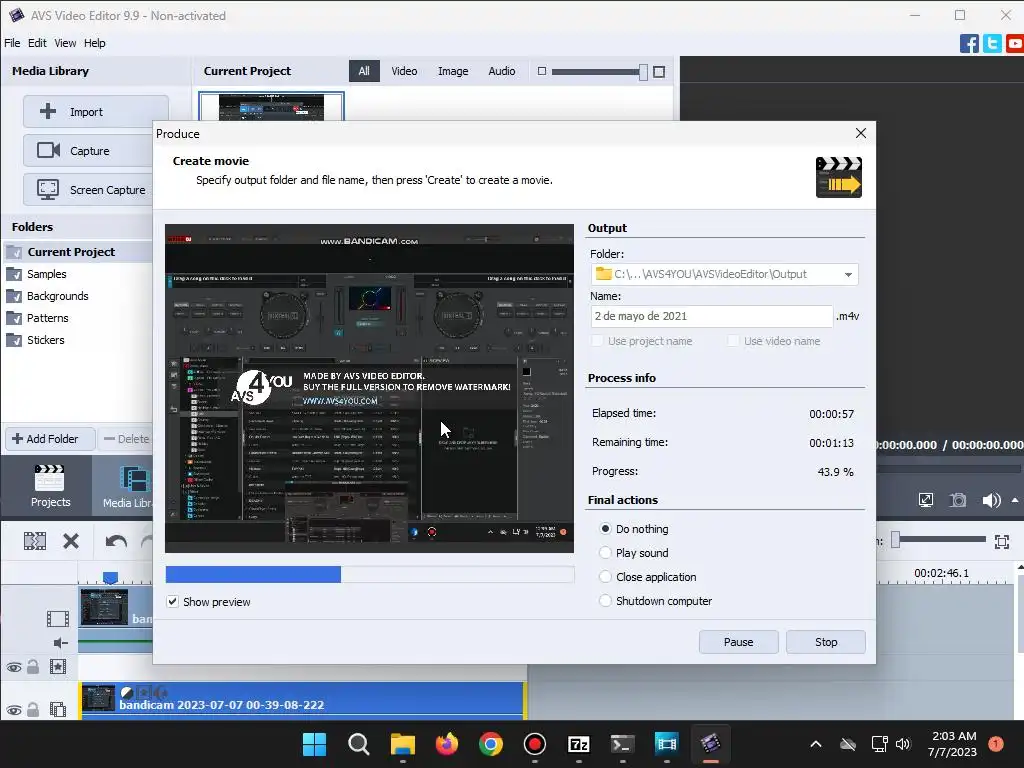Open the Twitter link icon

pyautogui.click(x=992, y=44)
